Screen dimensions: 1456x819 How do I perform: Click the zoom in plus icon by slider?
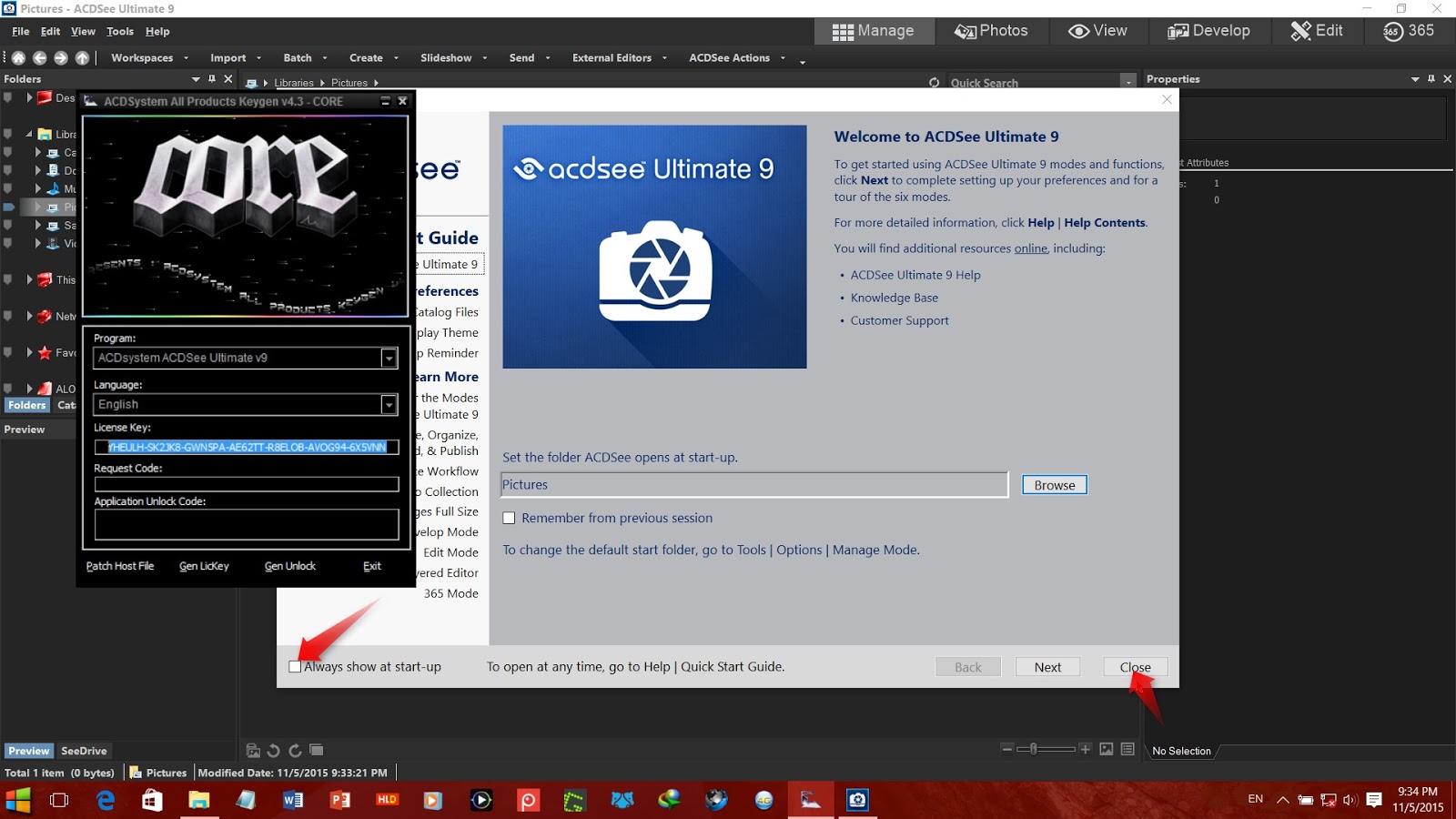1085,749
